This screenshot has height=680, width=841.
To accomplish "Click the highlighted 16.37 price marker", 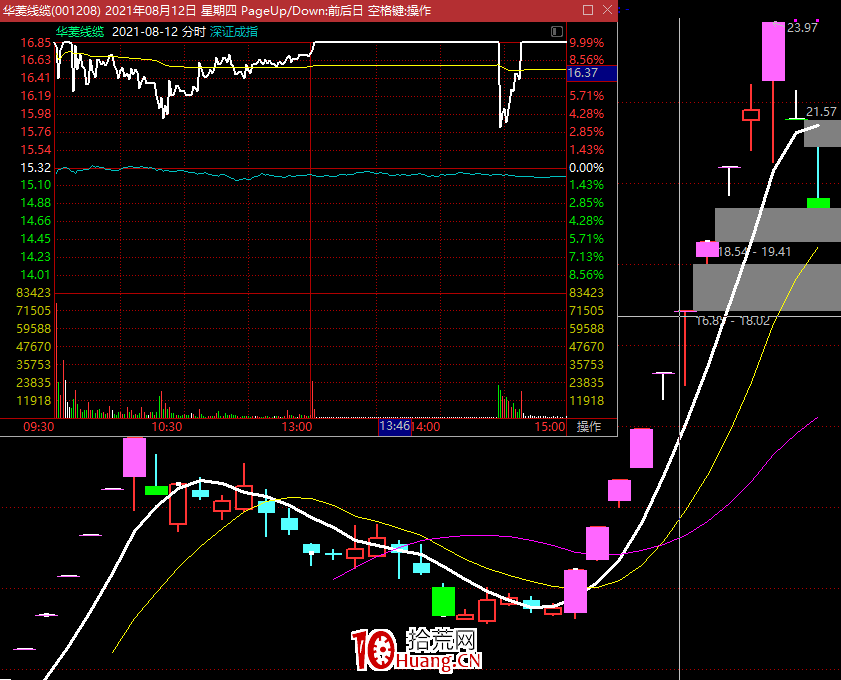I will pyautogui.click(x=592, y=73).
